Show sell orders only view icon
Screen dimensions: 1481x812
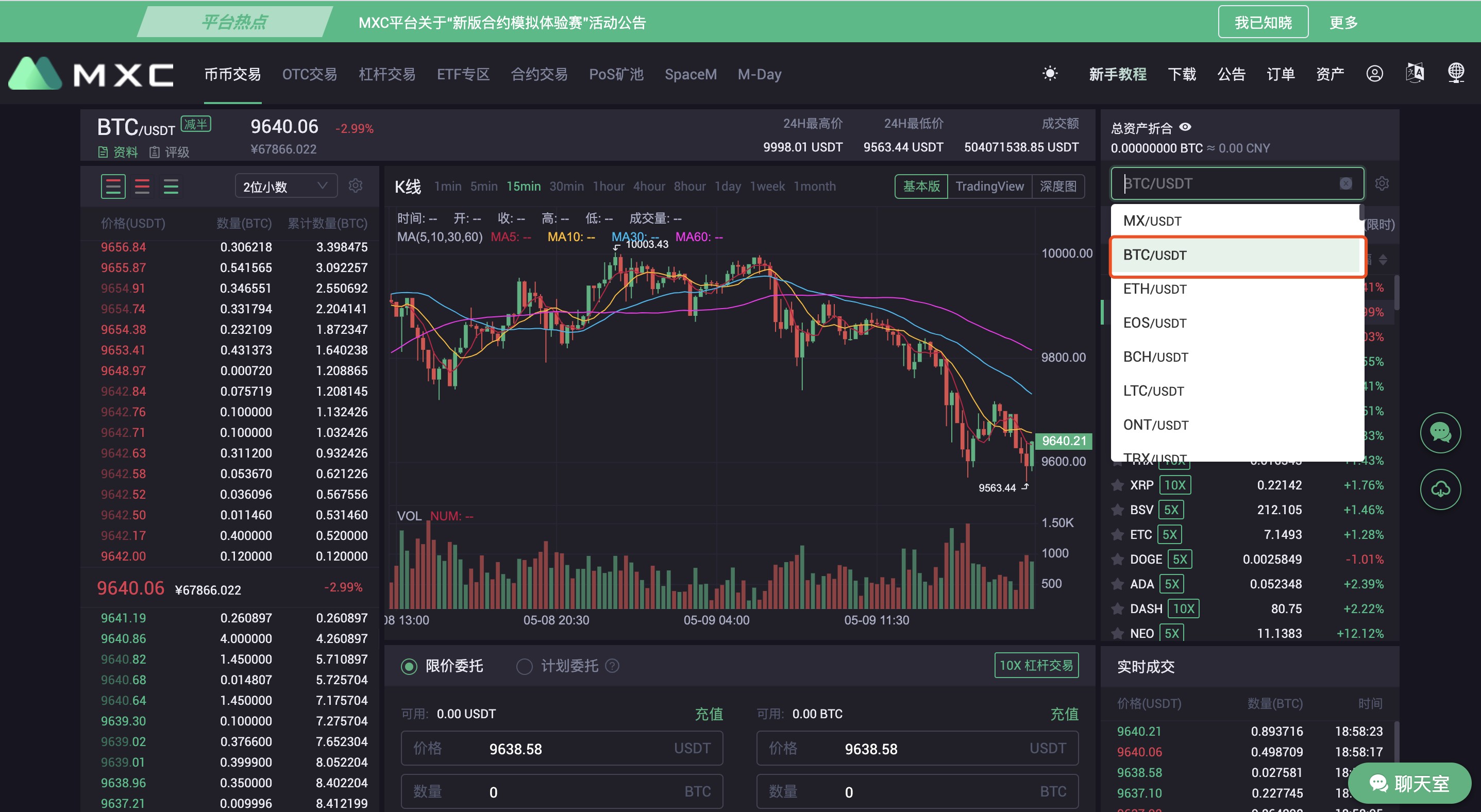[142, 186]
